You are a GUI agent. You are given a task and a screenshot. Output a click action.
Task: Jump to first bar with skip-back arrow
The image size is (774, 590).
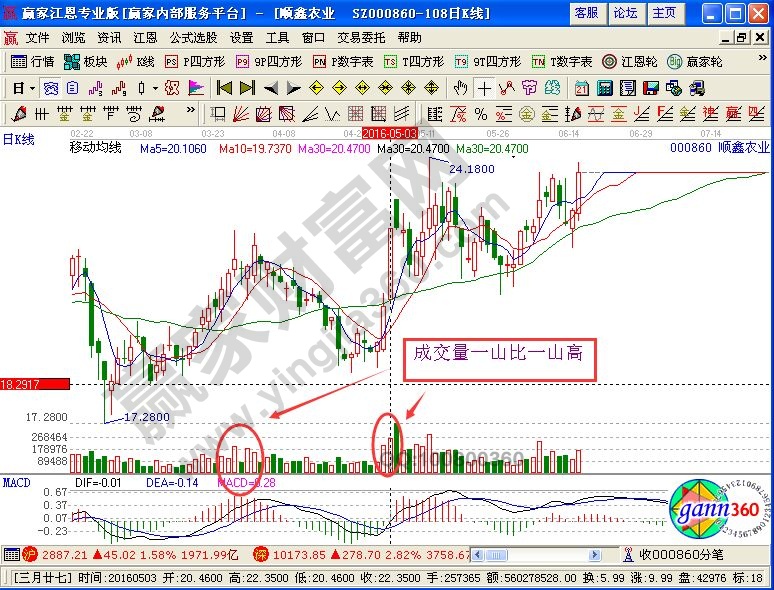click(x=225, y=87)
